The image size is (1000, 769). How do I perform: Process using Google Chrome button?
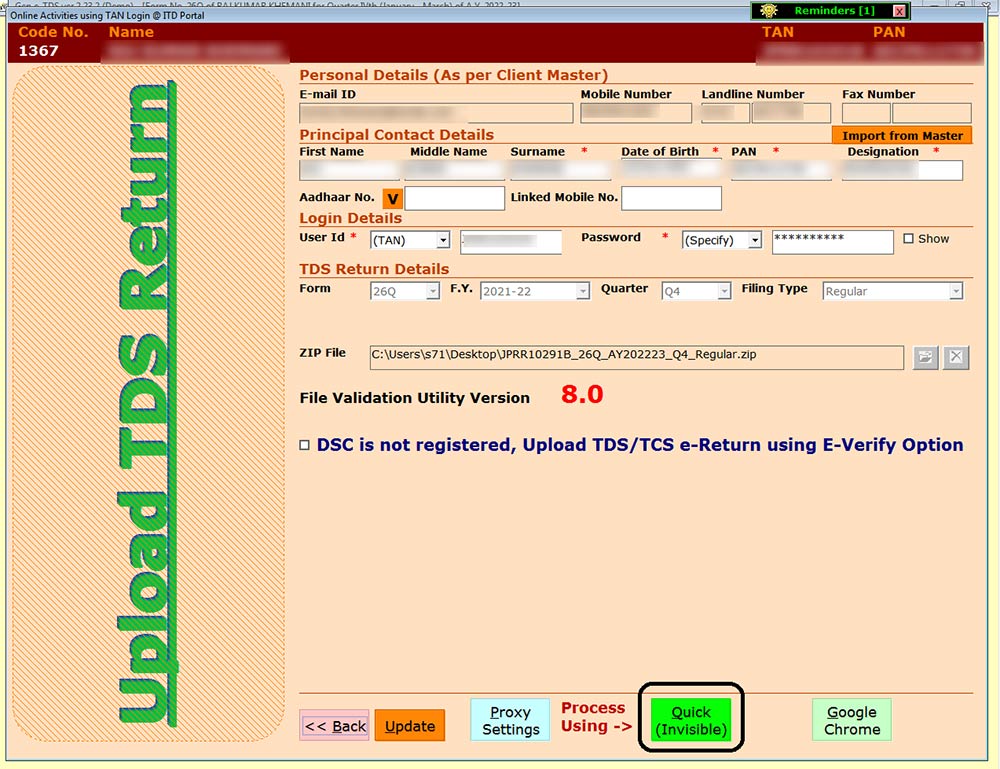tap(851, 720)
